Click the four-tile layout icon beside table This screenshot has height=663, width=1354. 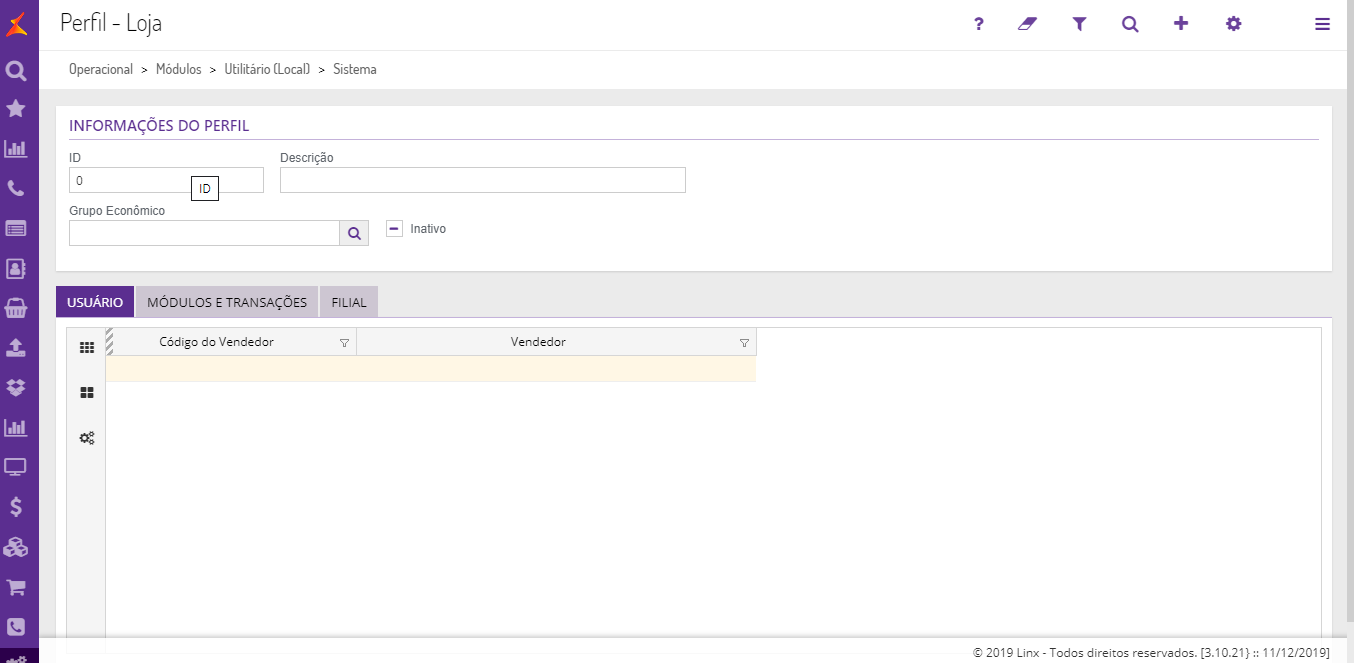[x=87, y=393]
